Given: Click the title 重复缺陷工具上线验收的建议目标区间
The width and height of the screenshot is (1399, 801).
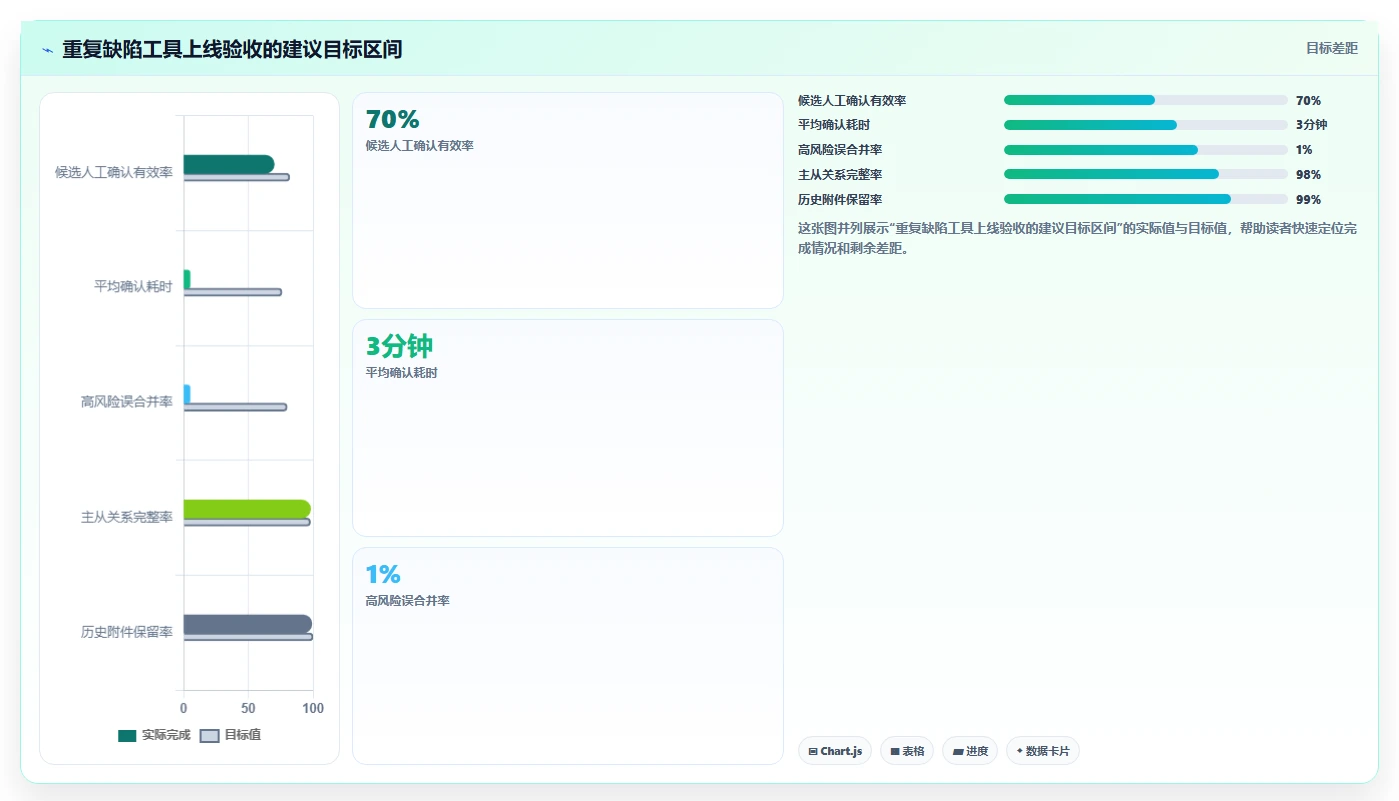Looking at the screenshot, I should 232,49.
